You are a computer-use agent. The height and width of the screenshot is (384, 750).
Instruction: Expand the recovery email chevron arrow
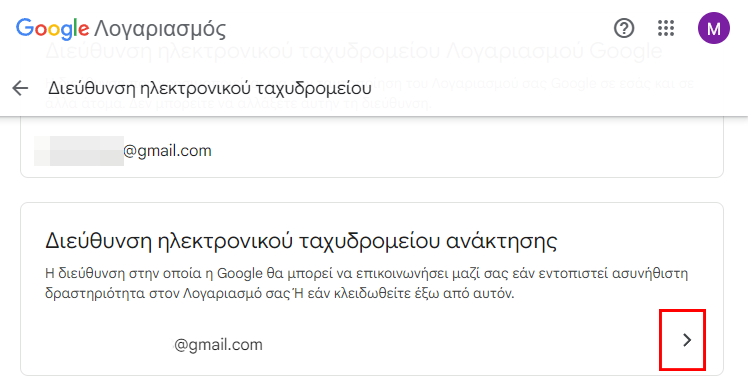click(x=687, y=340)
